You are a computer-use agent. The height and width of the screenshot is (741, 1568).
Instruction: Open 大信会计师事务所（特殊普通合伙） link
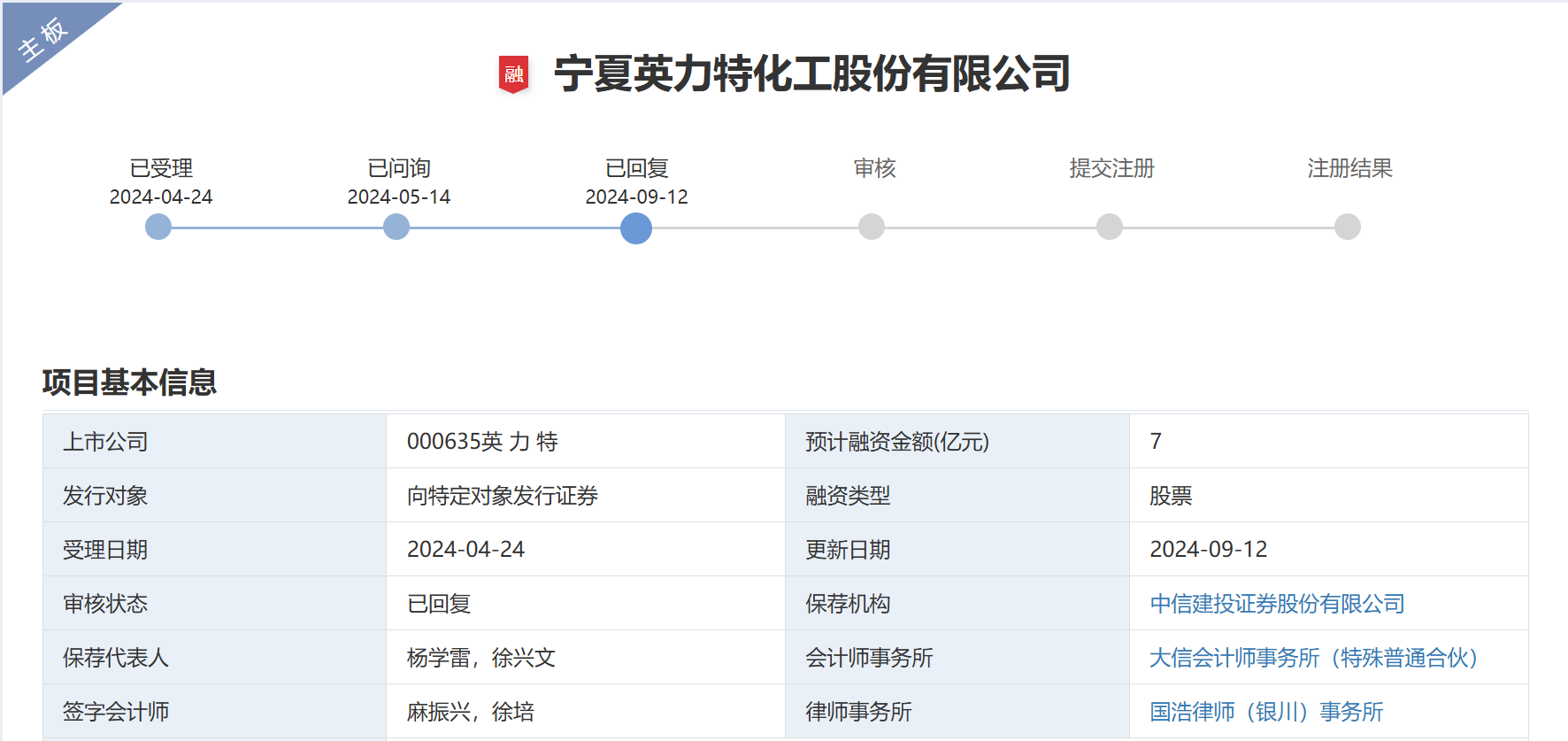1314,658
